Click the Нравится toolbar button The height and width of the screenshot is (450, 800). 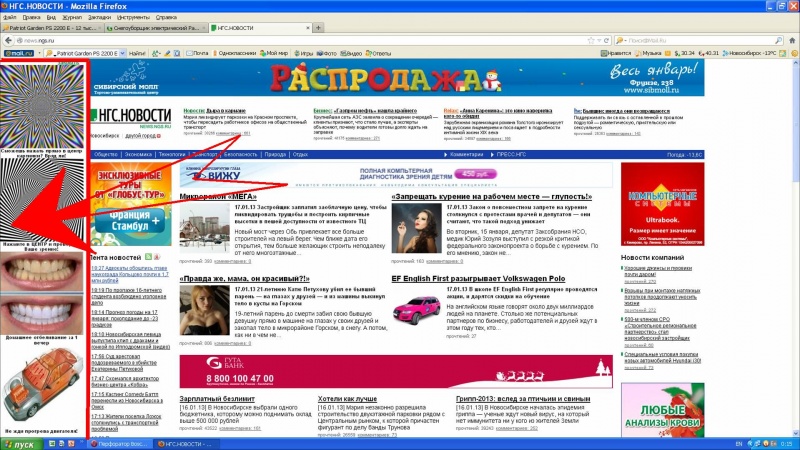[x=616, y=53]
